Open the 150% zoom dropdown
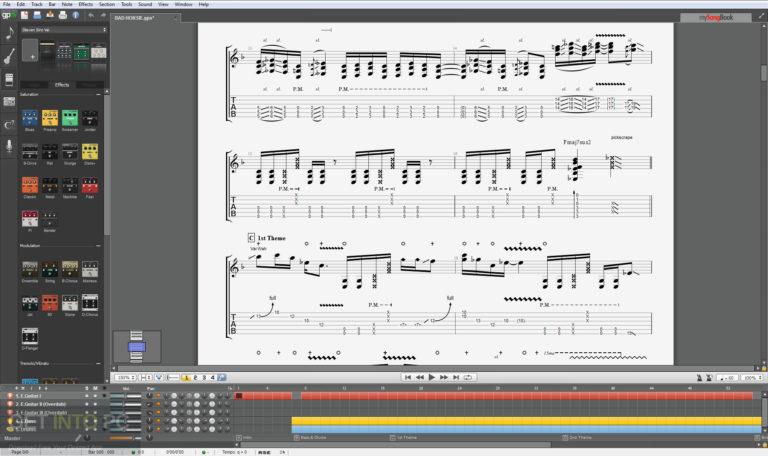The width and height of the screenshot is (768, 456). [126, 378]
